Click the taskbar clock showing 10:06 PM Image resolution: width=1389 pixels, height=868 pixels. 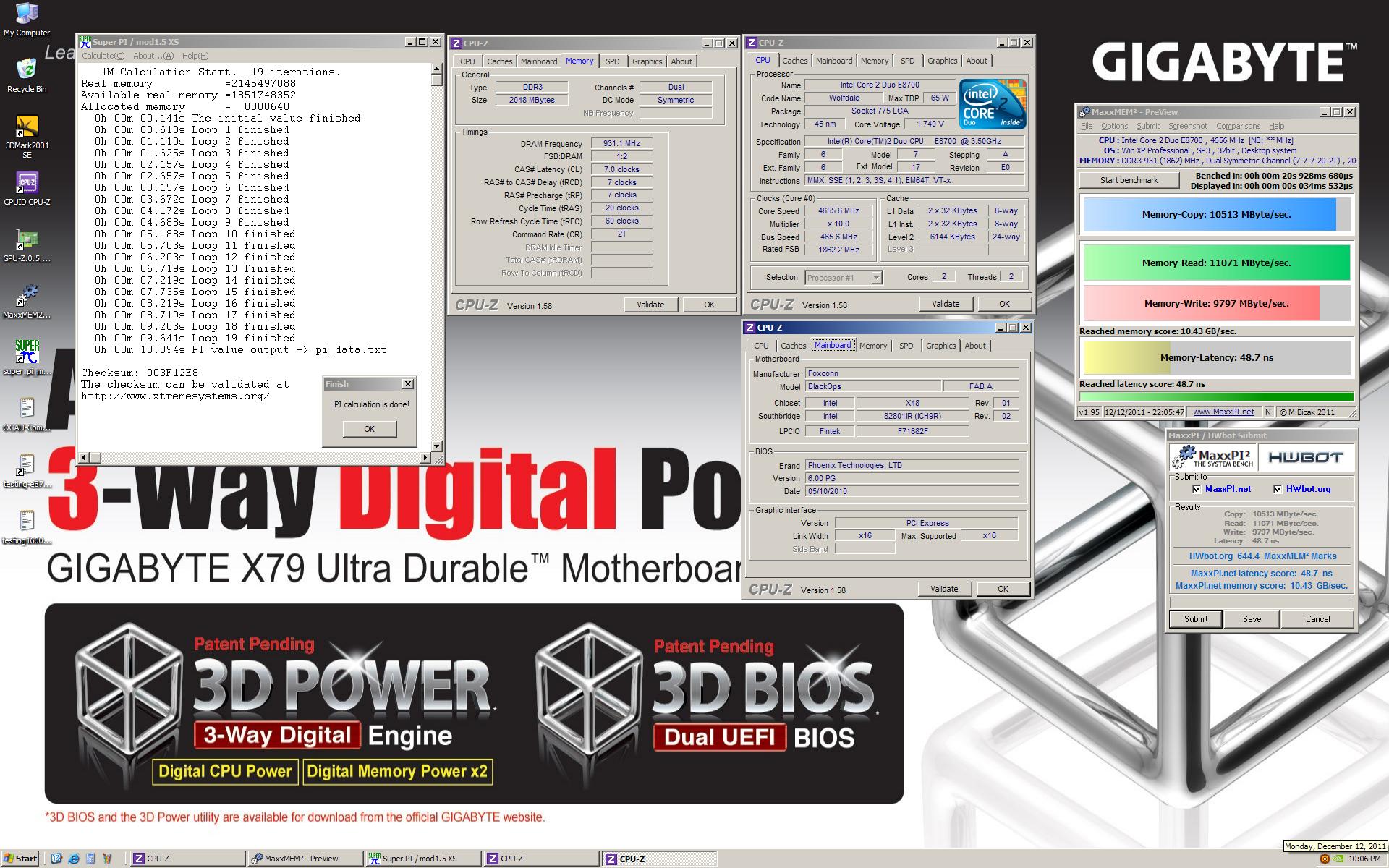[x=1364, y=859]
